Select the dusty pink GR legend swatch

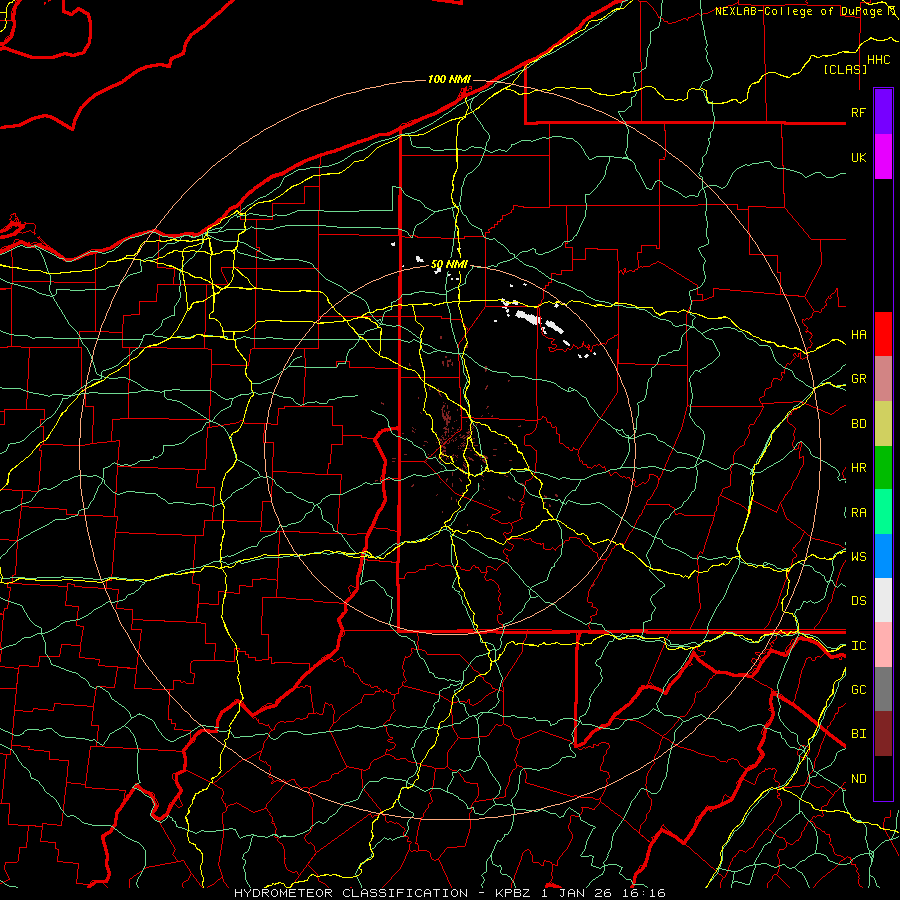(x=883, y=378)
